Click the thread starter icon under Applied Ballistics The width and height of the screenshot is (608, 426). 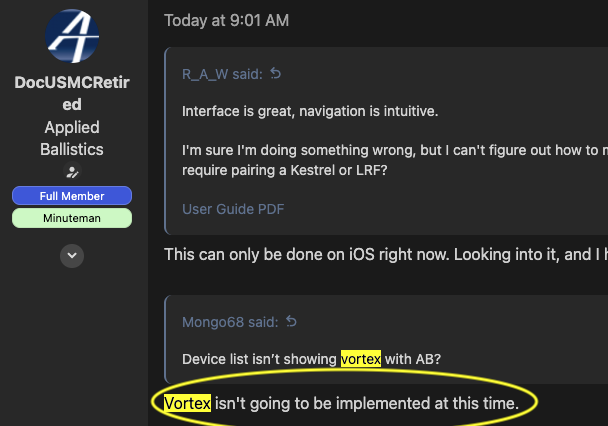(x=72, y=172)
